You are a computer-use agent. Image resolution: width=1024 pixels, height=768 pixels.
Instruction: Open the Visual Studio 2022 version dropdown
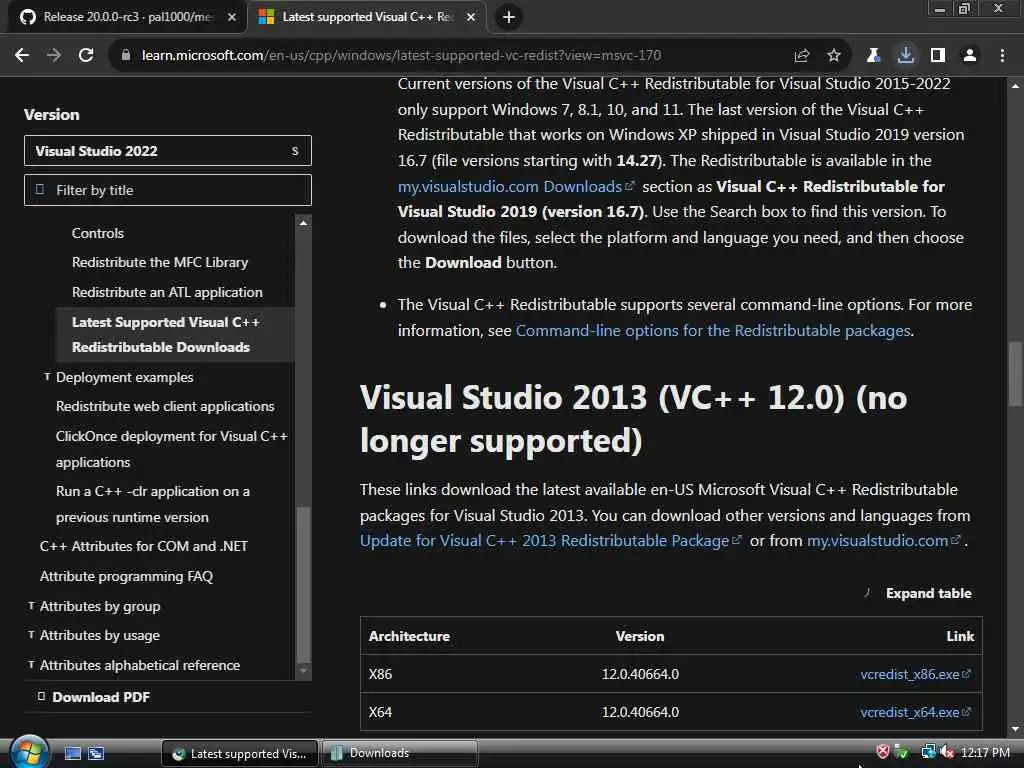point(168,151)
